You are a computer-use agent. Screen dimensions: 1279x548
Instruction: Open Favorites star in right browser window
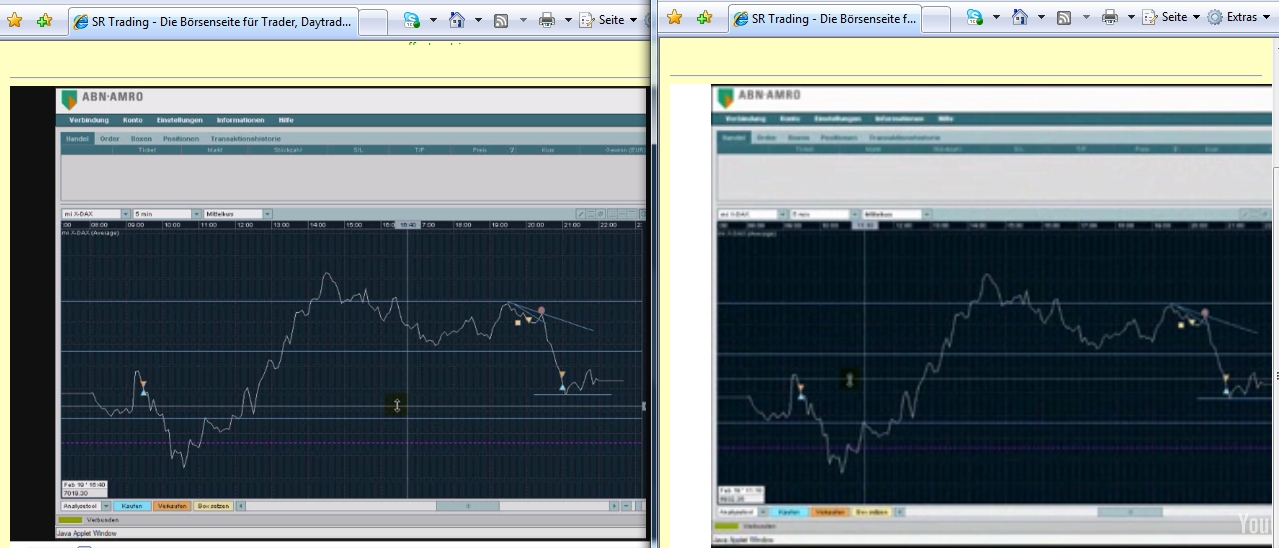(675, 17)
